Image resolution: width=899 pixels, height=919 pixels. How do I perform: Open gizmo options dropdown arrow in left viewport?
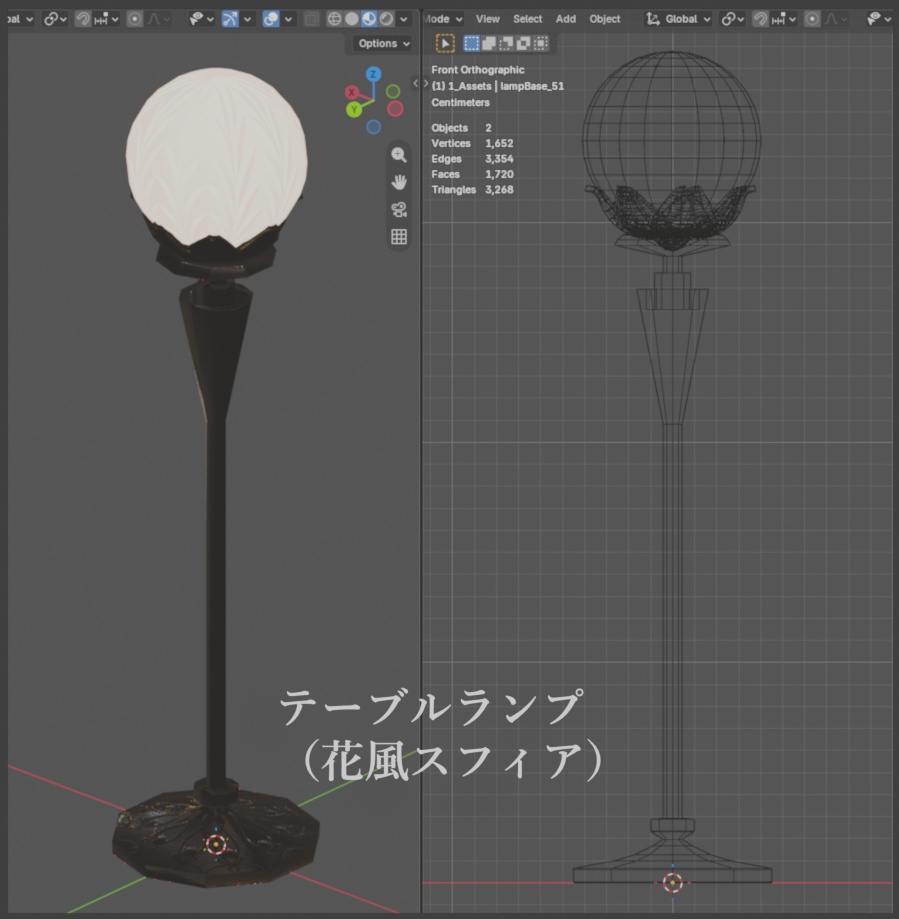[247, 19]
